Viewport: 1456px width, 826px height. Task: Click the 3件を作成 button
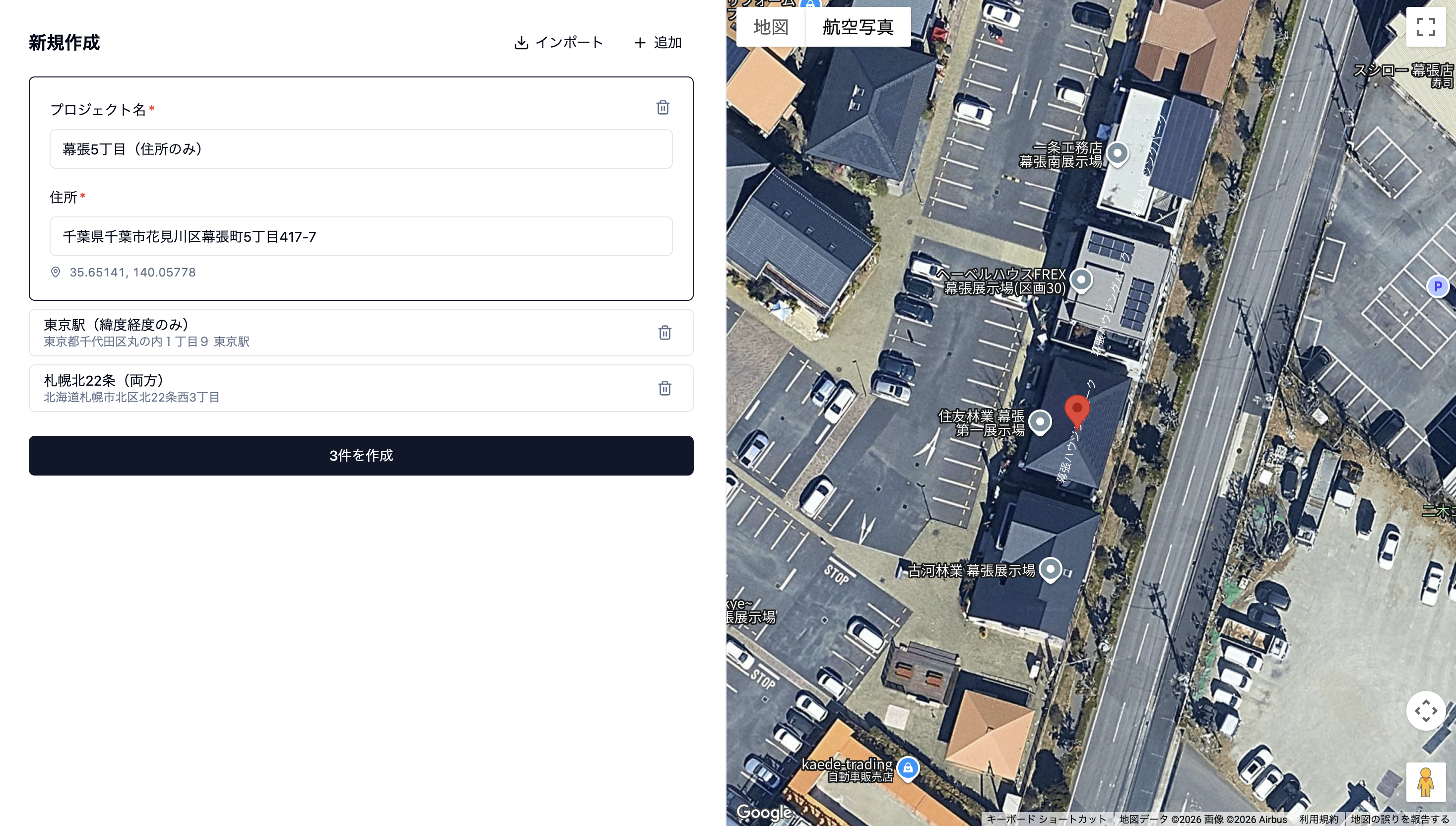(361, 456)
